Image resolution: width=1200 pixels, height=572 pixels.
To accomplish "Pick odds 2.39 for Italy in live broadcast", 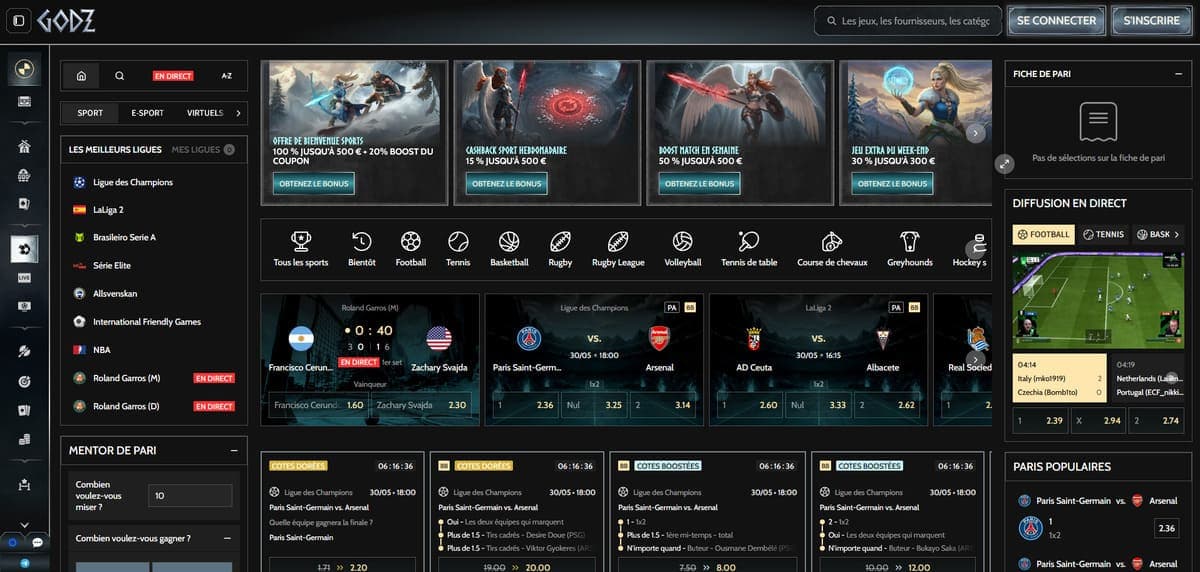I will click(1041, 421).
